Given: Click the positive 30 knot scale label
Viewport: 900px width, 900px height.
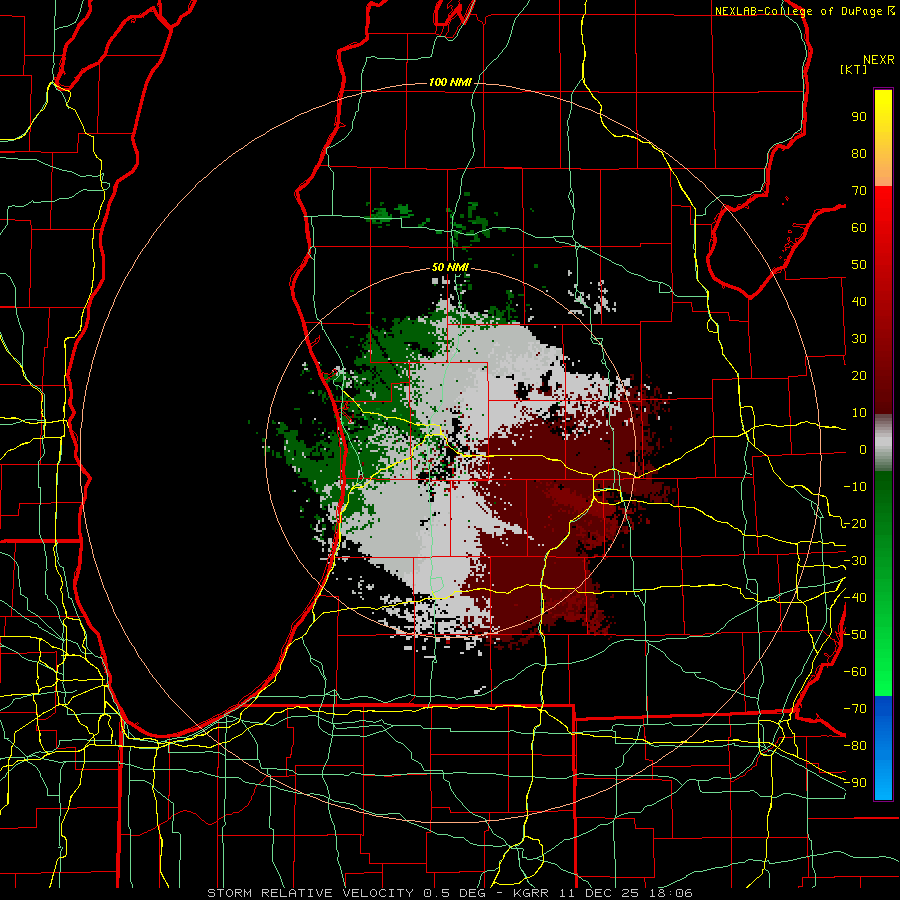Looking at the screenshot, I should (x=859, y=339).
